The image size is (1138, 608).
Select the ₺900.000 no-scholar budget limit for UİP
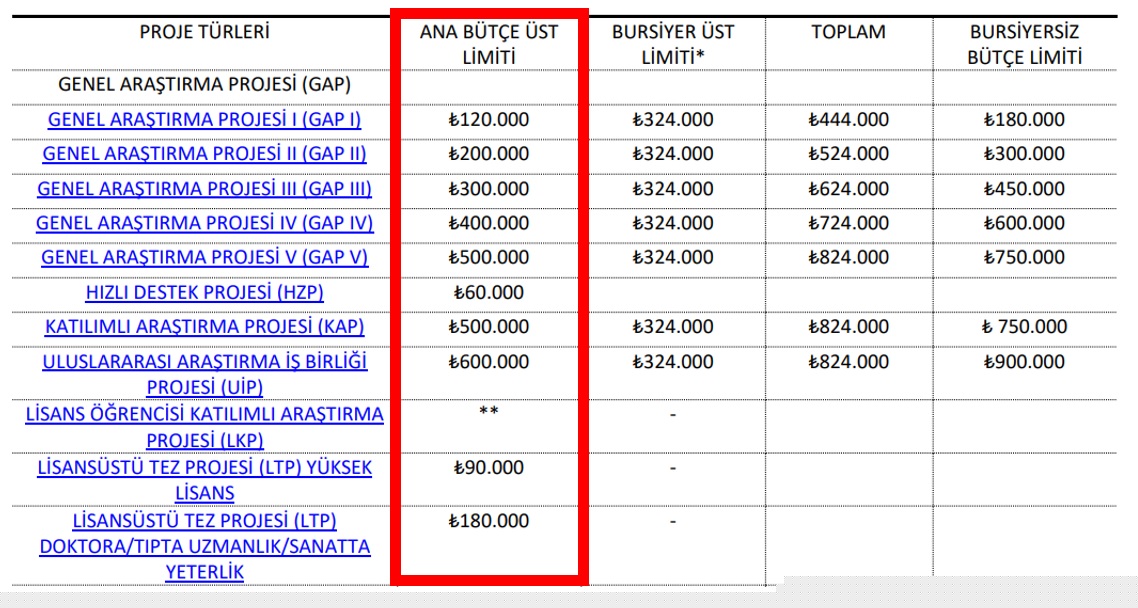[x=1024, y=361]
